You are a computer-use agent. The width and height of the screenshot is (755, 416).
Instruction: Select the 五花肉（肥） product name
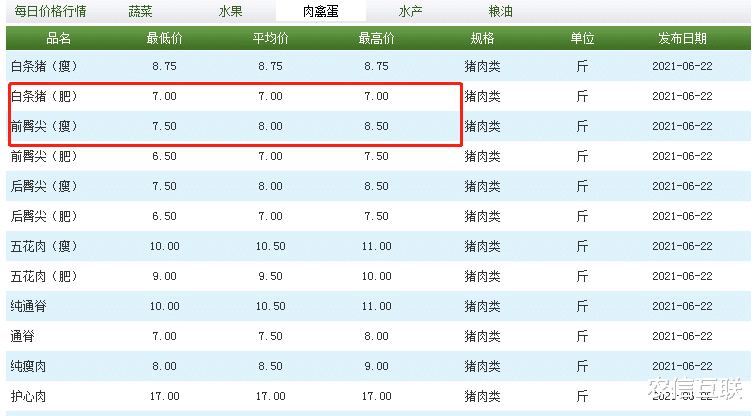[x=44, y=276]
